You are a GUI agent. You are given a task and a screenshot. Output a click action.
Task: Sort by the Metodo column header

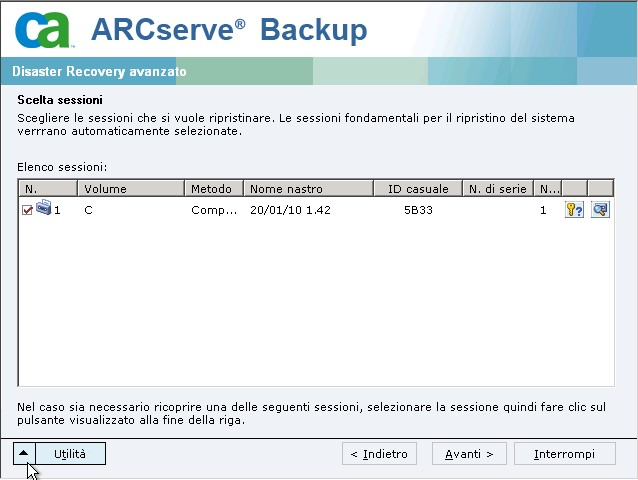point(213,188)
